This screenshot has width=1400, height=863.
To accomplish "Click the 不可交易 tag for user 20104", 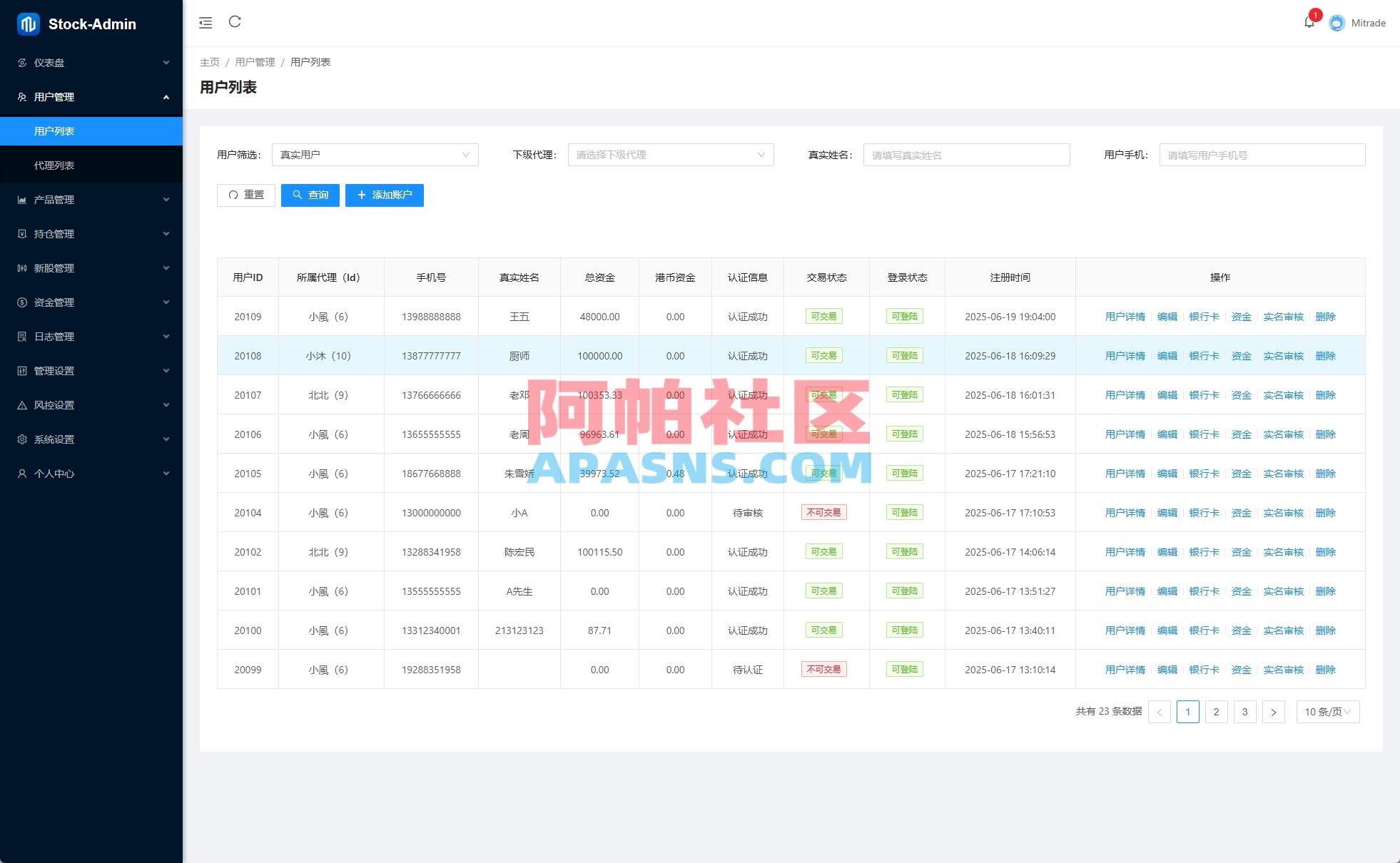I will click(823, 512).
